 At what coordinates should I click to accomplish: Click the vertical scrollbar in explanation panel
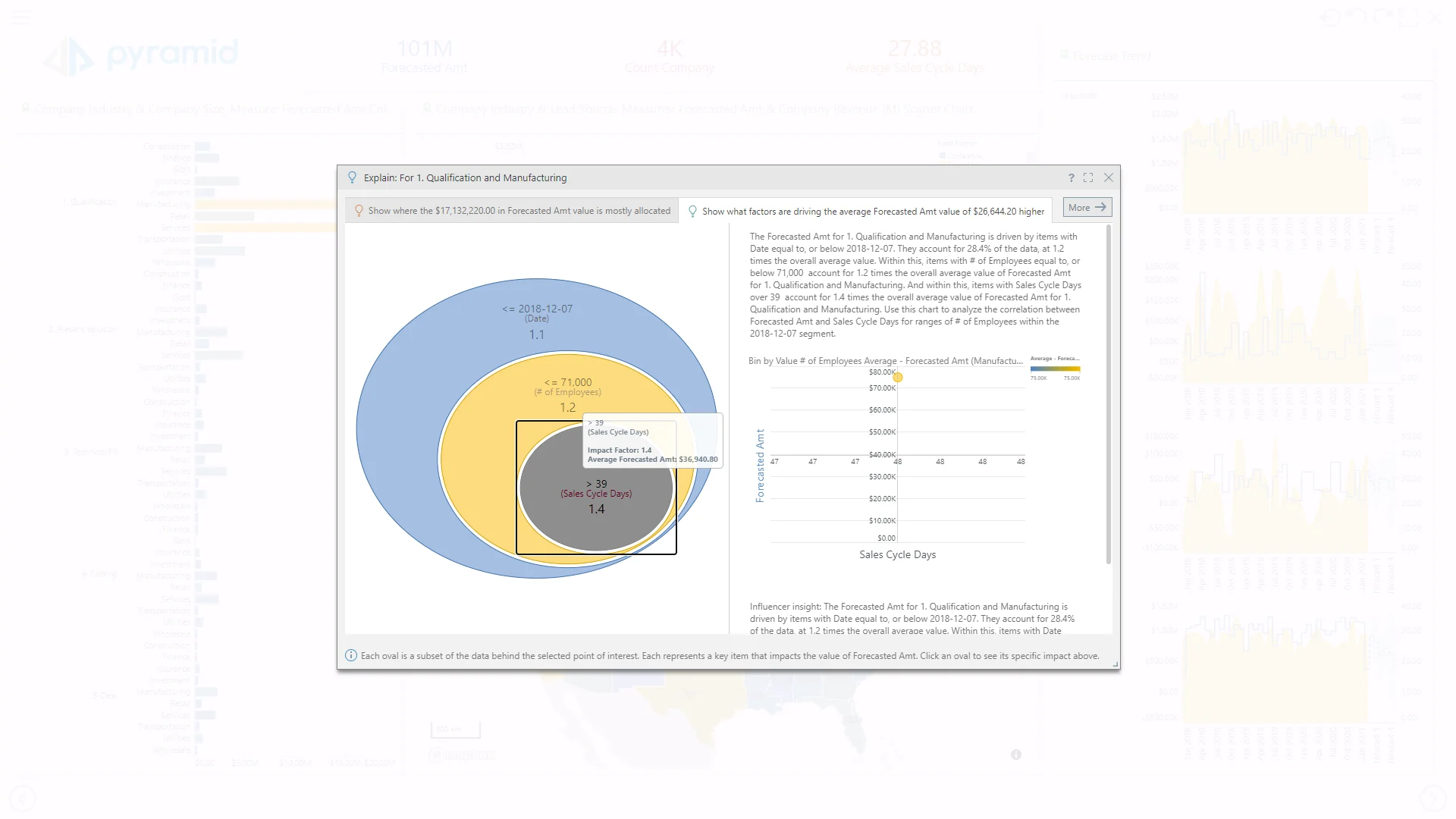(1108, 394)
